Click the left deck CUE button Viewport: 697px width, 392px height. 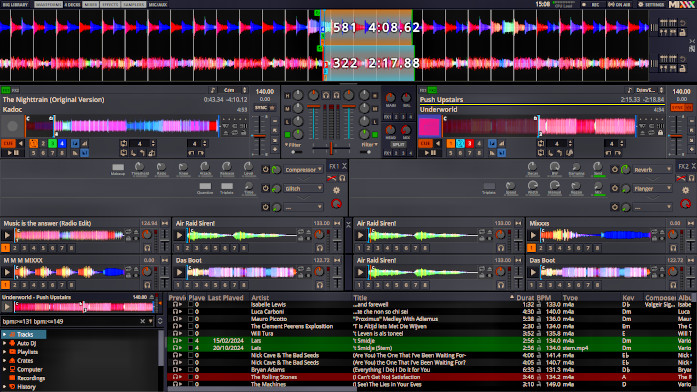pyautogui.click(x=8, y=143)
